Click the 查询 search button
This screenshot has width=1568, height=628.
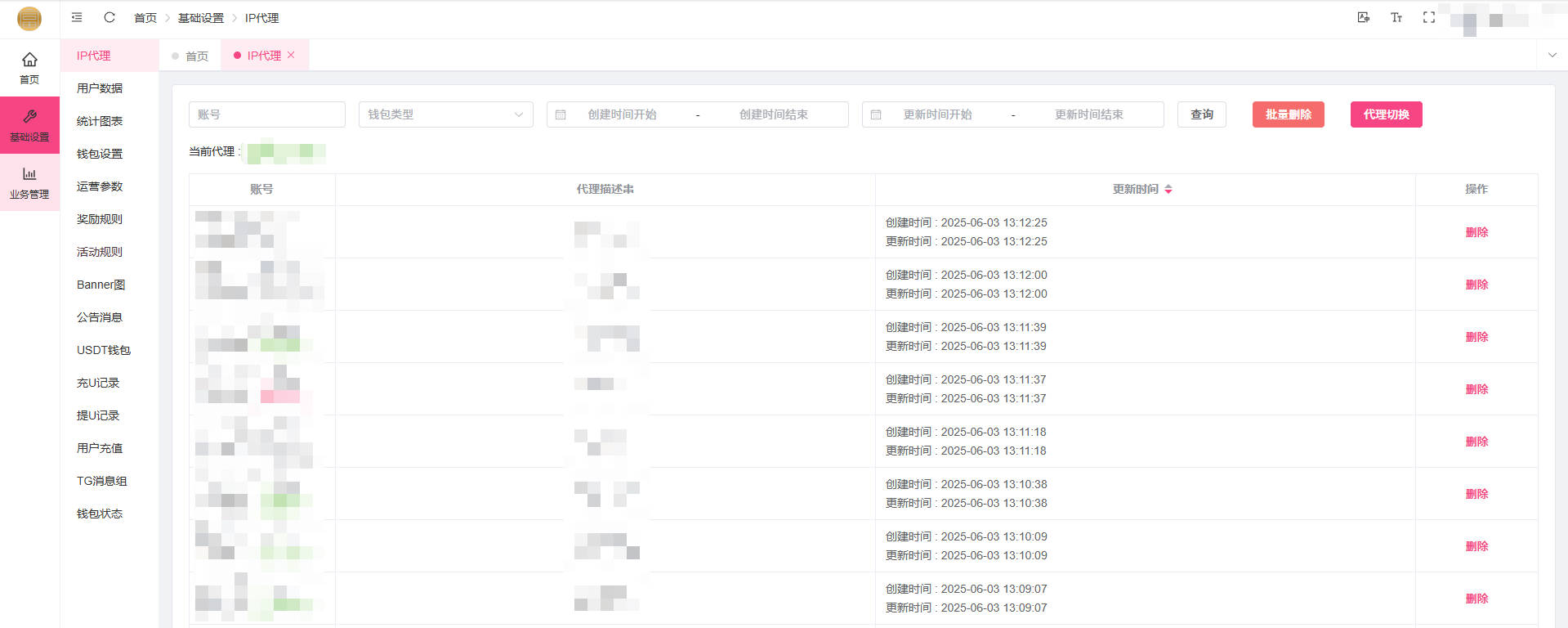pos(1201,114)
